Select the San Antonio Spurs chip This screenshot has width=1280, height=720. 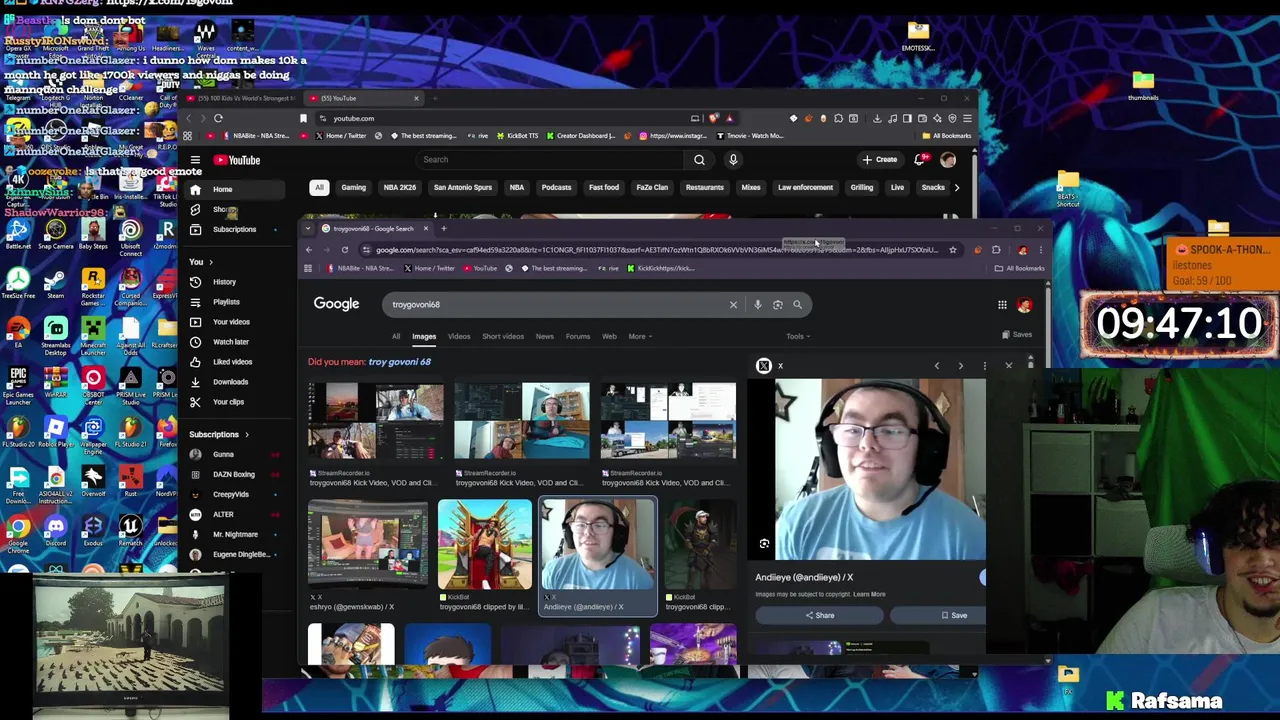pyautogui.click(x=462, y=187)
